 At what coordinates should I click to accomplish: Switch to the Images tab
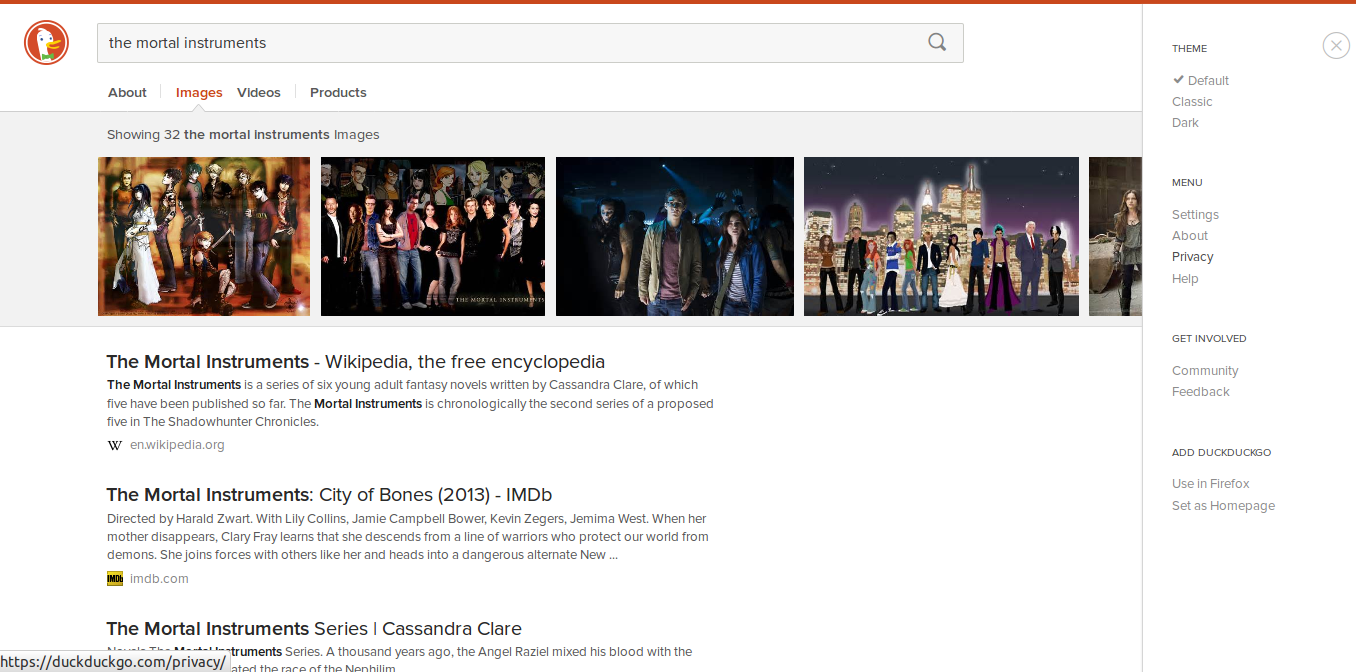point(199,92)
